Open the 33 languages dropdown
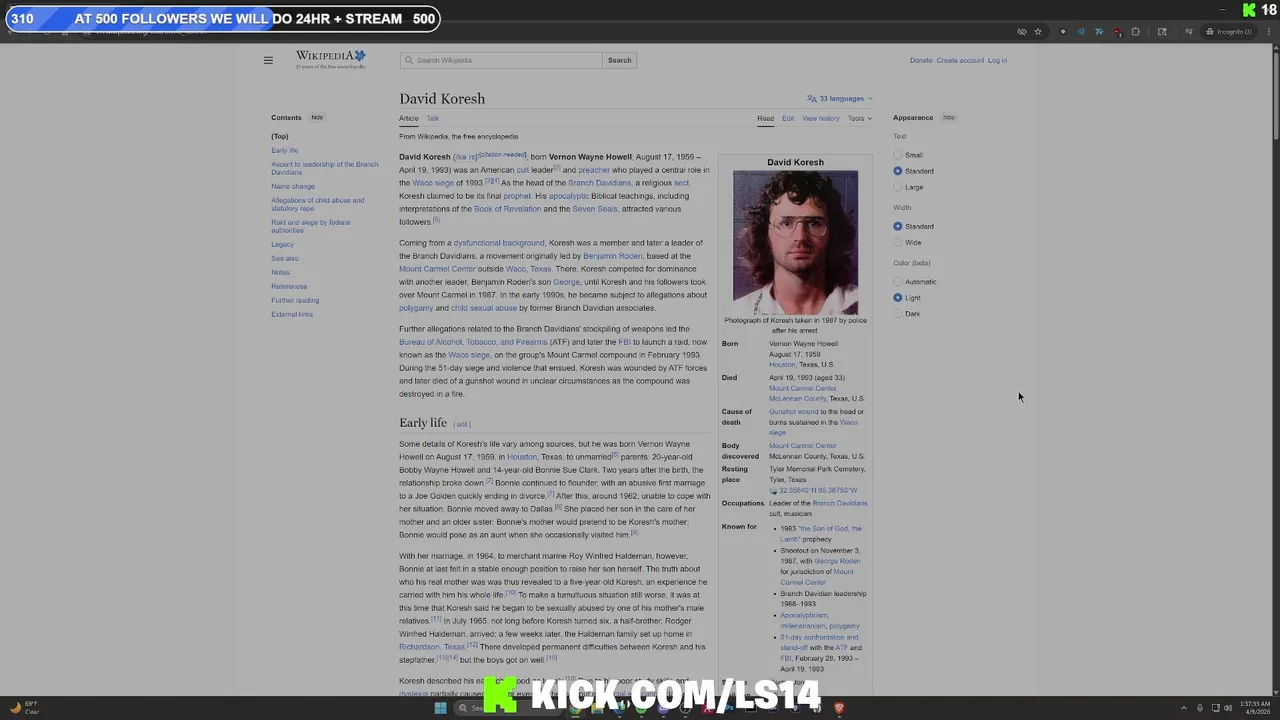This screenshot has width=1280, height=720. [x=840, y=99]
